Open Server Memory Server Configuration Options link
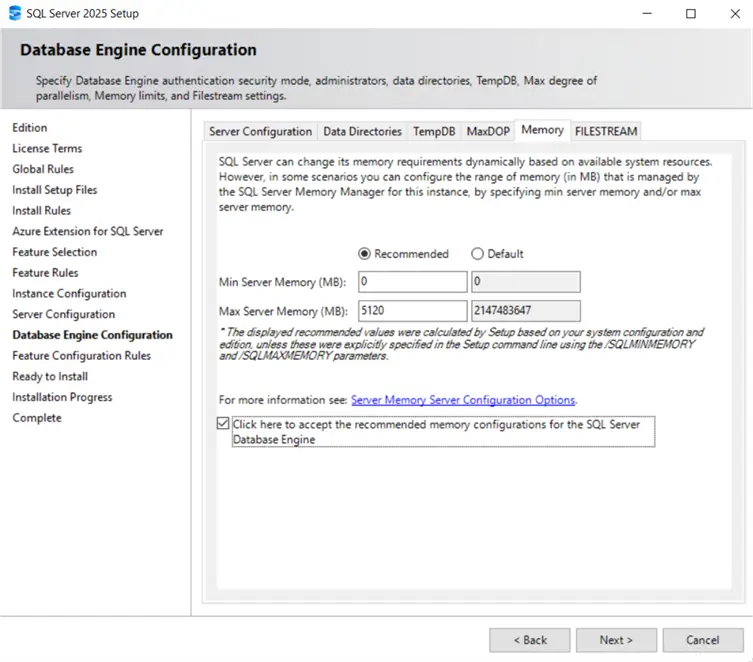 tap(463, 400)
